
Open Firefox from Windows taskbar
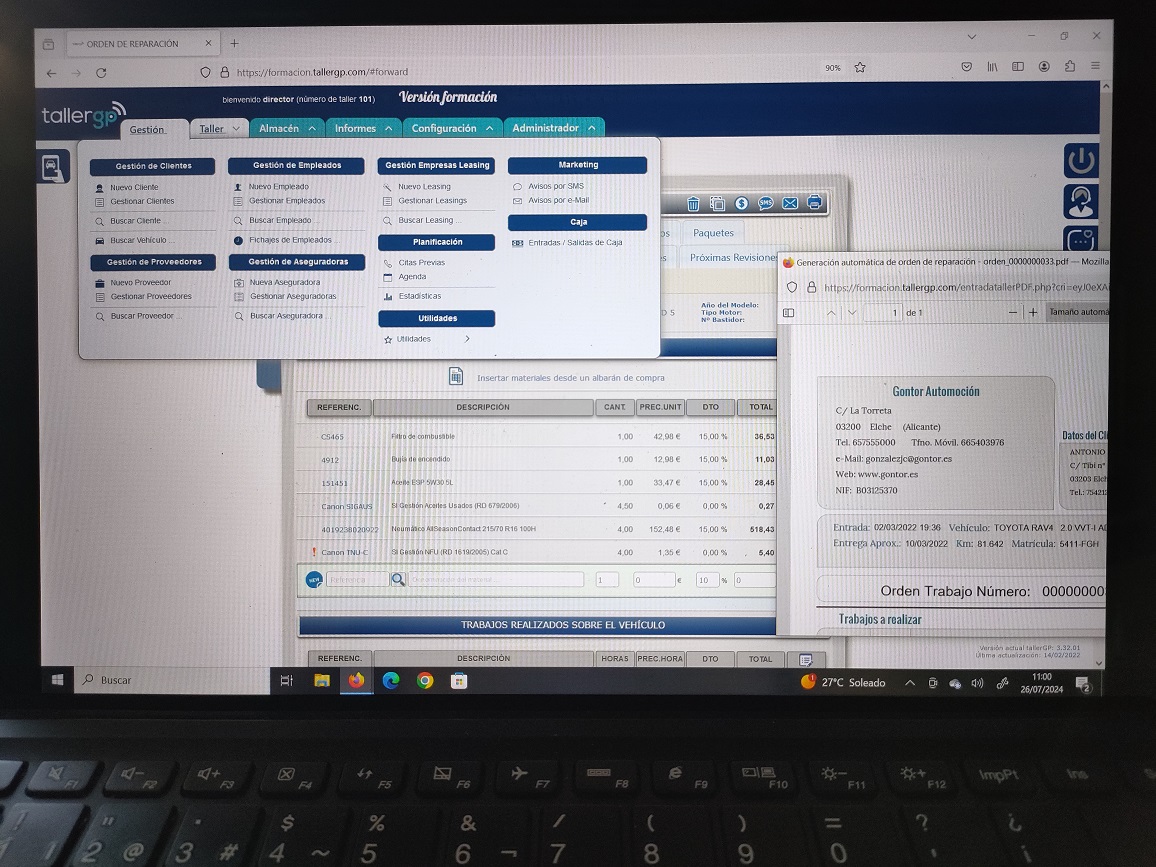pos(356,680)
